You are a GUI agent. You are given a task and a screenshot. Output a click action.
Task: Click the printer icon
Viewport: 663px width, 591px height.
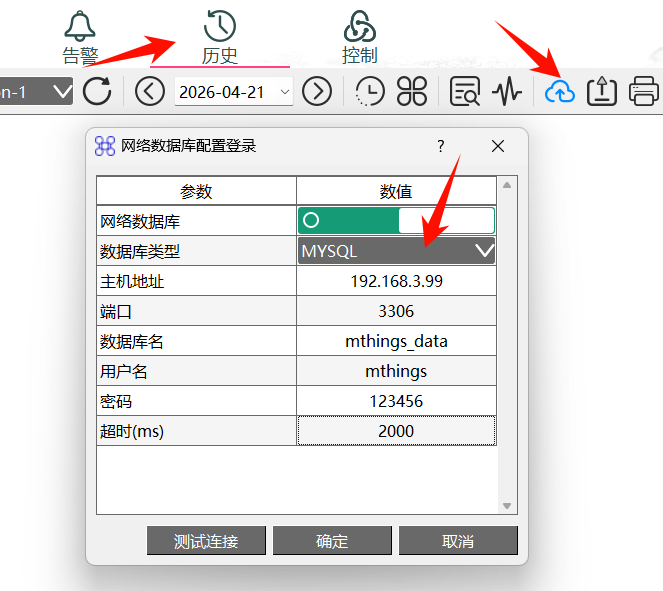click(644, 91)
